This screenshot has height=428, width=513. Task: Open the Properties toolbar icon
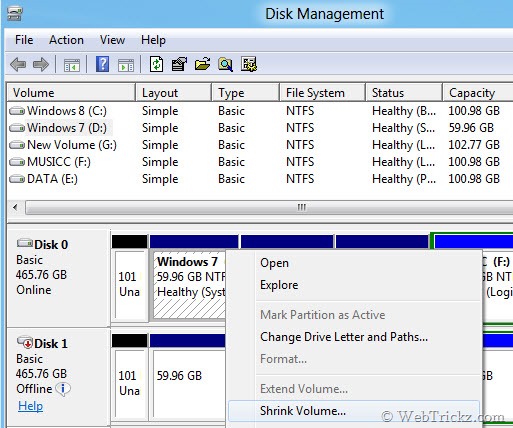coord(179,64)
